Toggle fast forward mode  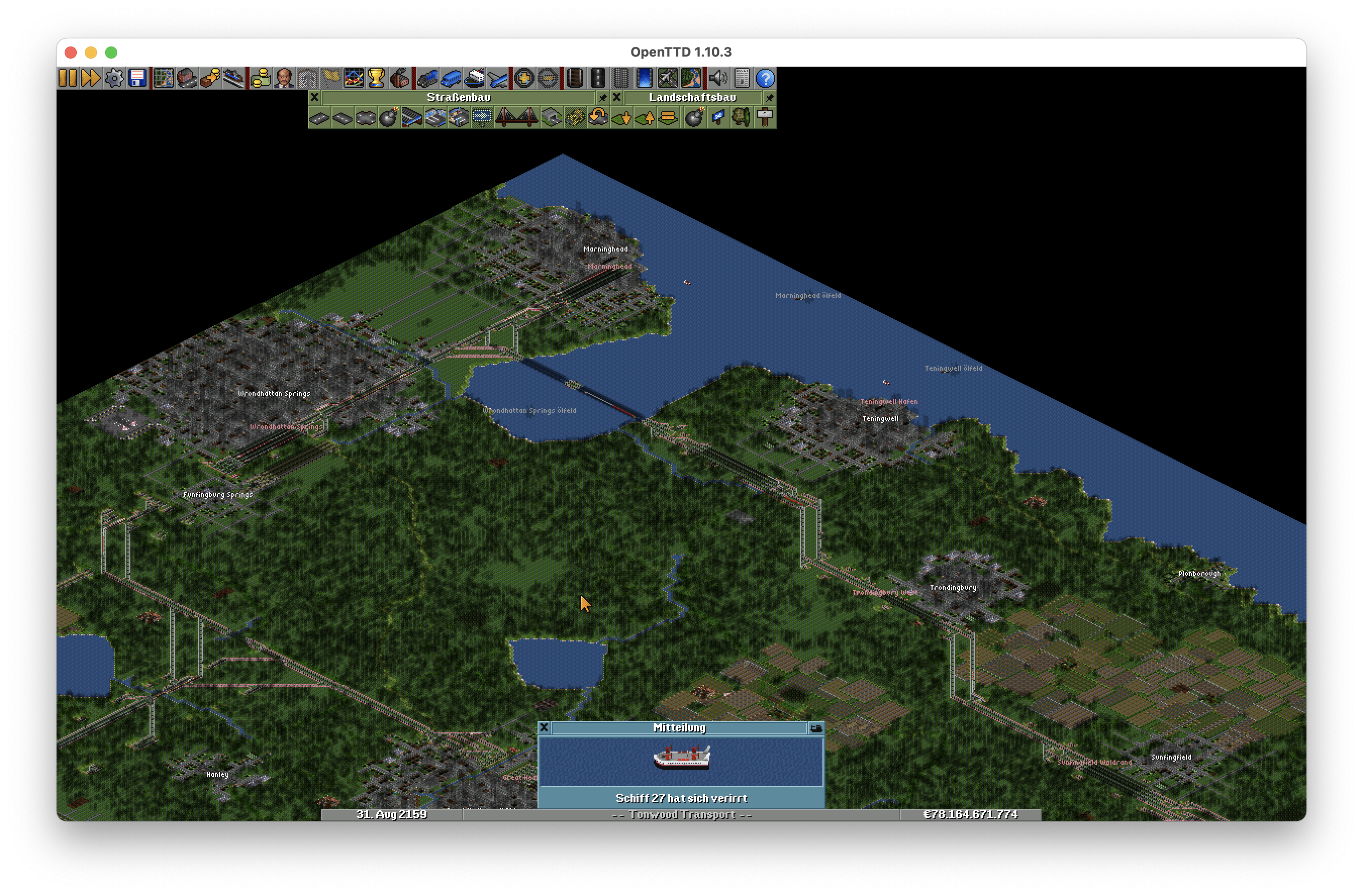(90, 78)
